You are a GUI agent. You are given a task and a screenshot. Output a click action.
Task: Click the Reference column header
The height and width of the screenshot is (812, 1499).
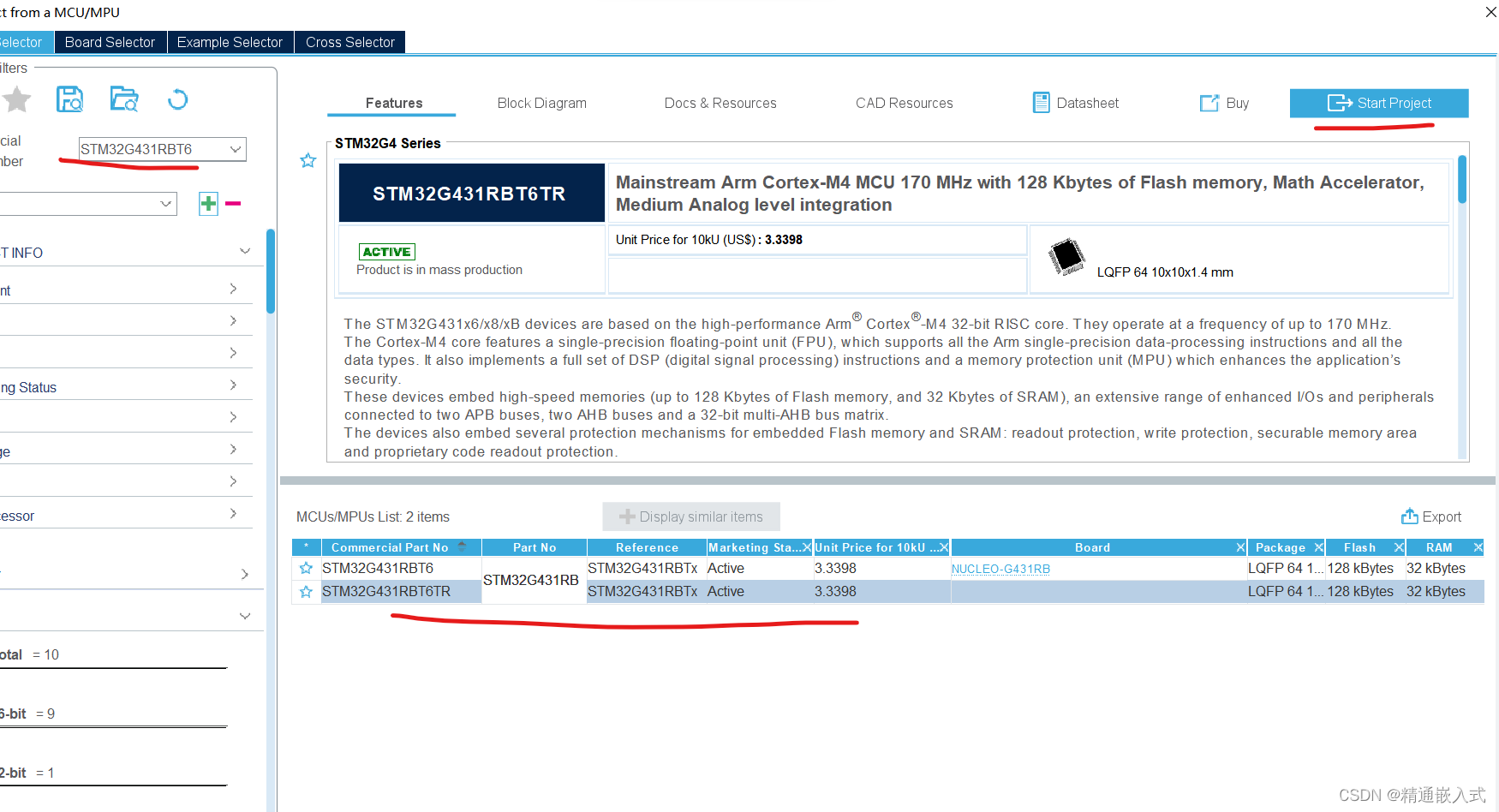[647, 547]
